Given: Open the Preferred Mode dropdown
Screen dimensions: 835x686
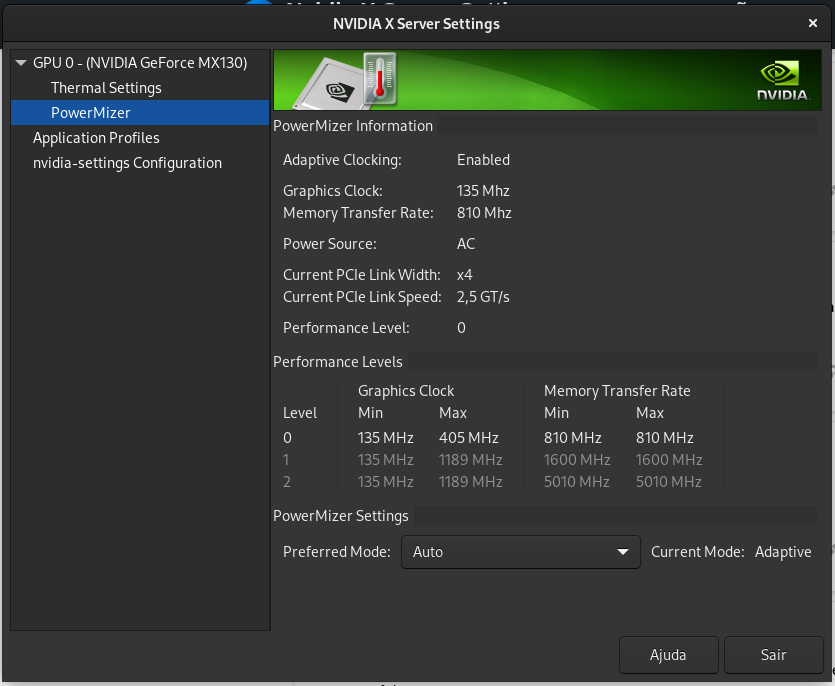Looking at the screenshot, I should click(x=510, y=552).
